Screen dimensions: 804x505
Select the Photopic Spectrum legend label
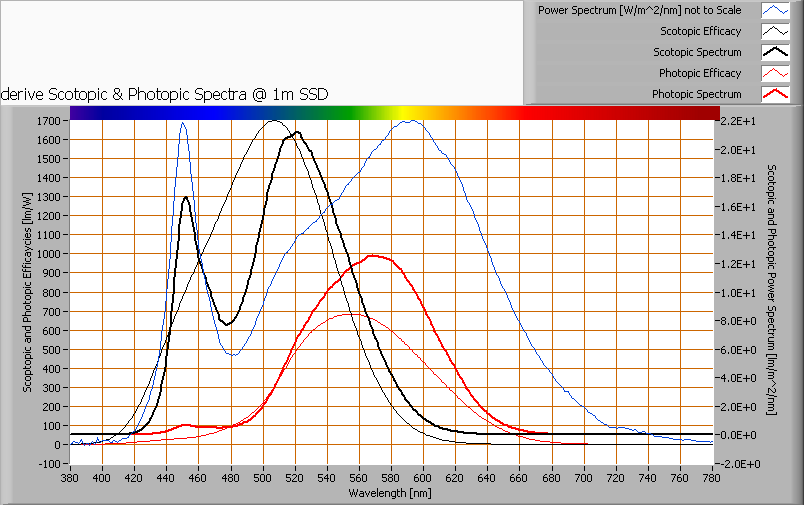coord(696,94)
